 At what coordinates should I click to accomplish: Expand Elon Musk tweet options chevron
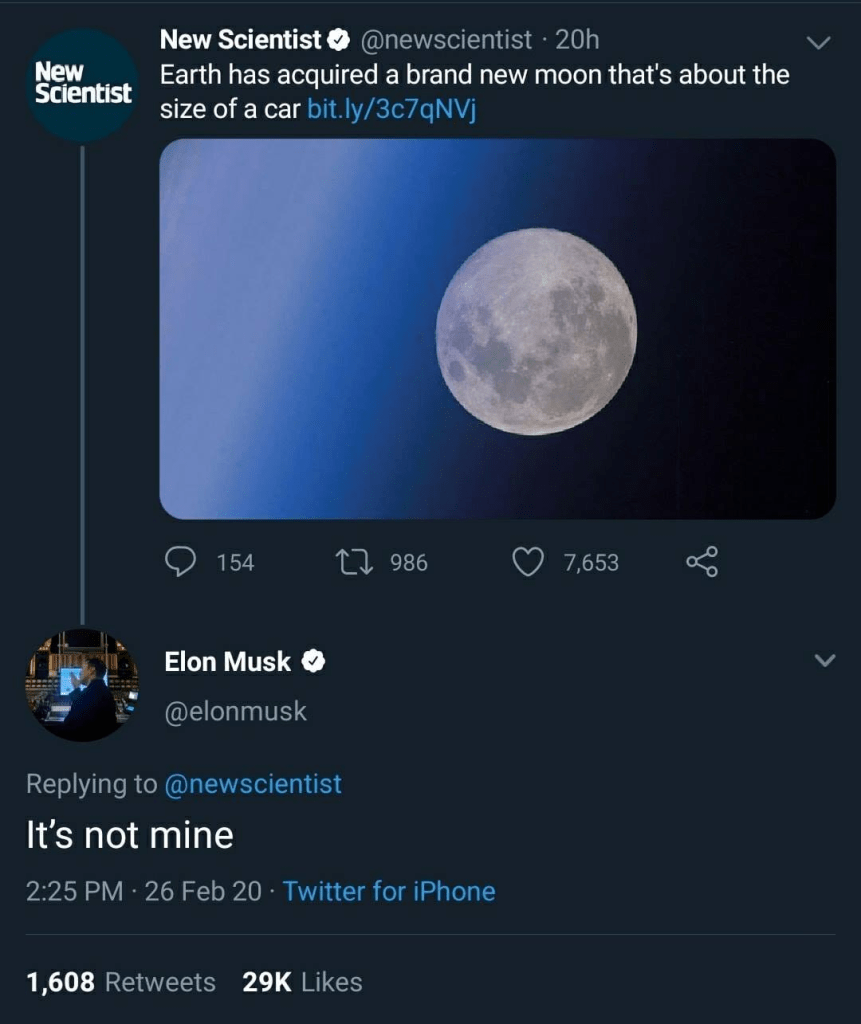coord(824,661)
